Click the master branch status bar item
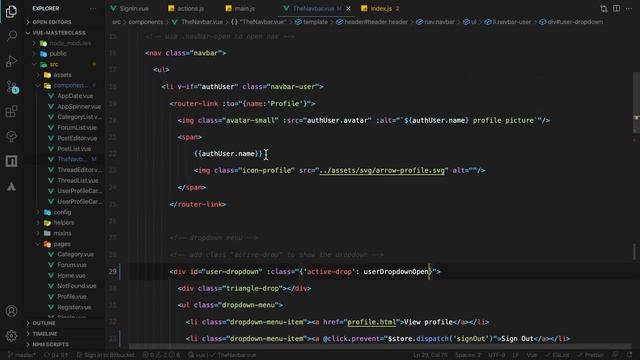 [x=22, y=355]
